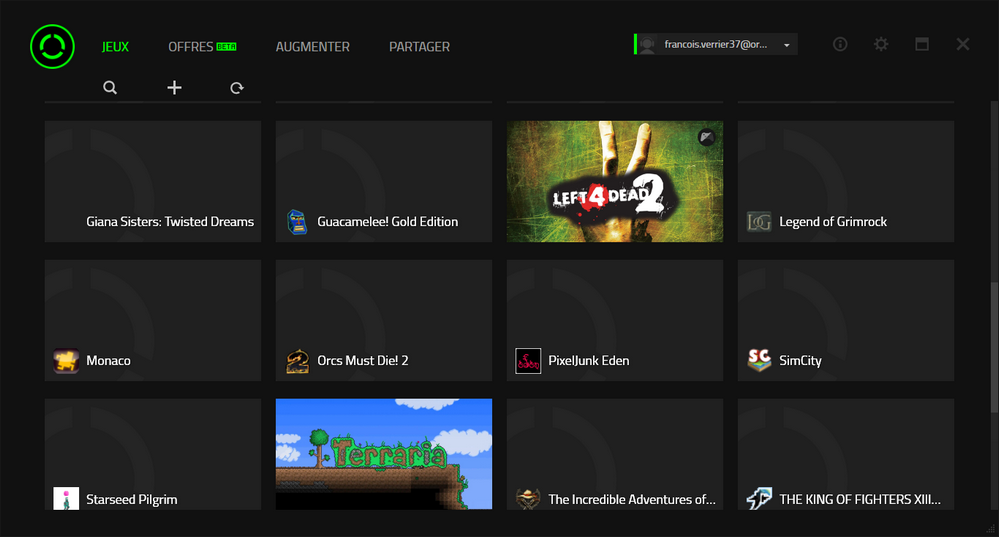
Task: Click the edit badge on the Left 4 Dead 2 cover
Action: coord(707,137)
